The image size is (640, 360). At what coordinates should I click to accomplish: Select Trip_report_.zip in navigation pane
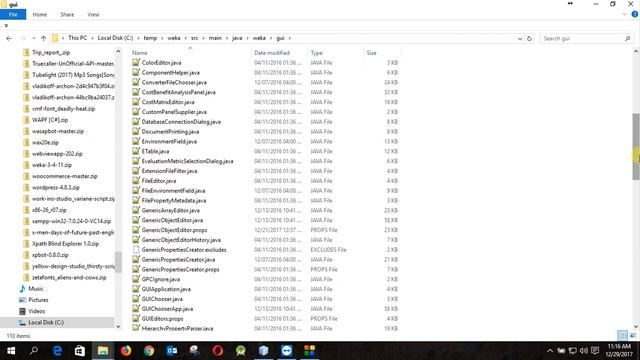coord(51,52)
